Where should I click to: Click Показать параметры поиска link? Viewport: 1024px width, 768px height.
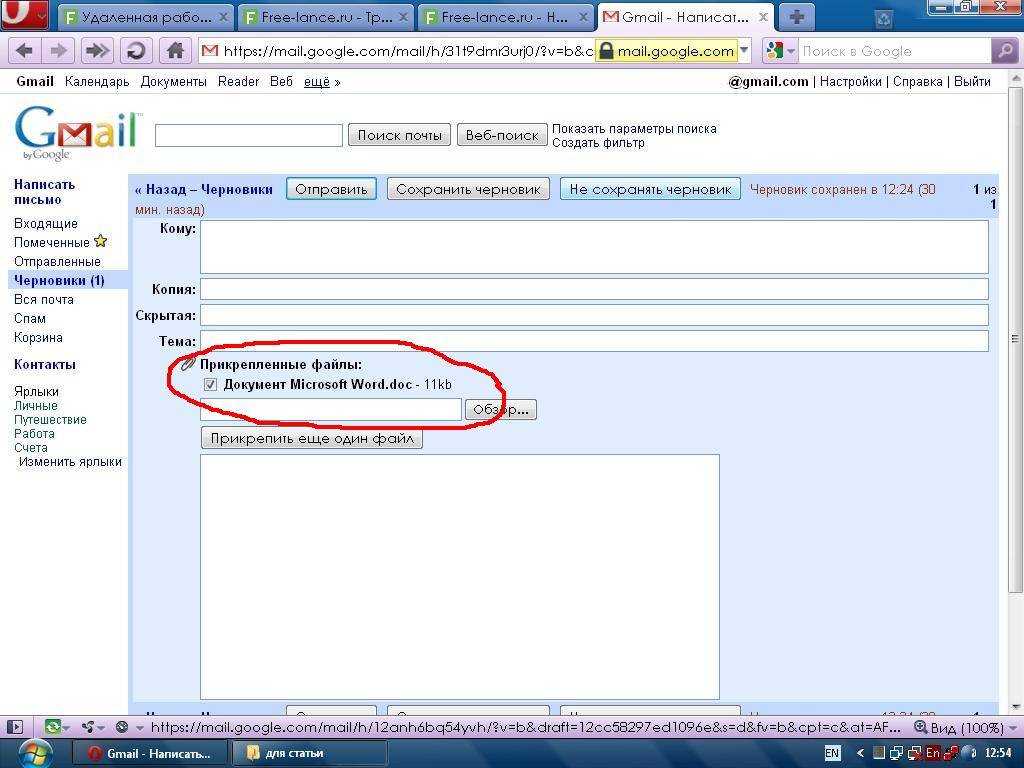pyautogui.click(x=634, y=129)
